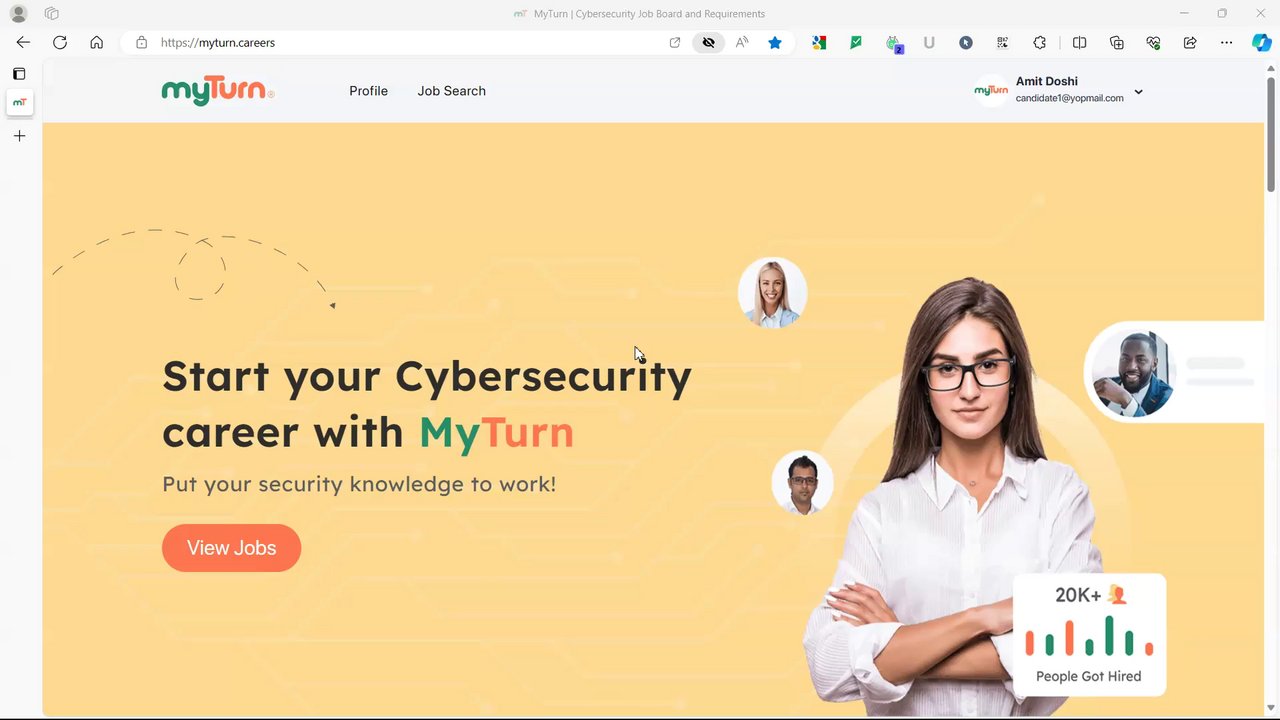The height and width of the screenshot is (720, 1280).
Task: Go to the browser home icon
Action: coord(96,43)
